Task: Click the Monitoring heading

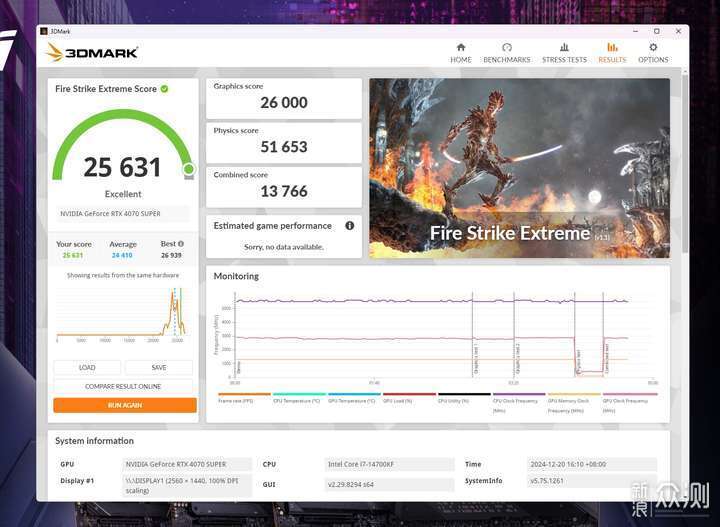Action: 236,276
